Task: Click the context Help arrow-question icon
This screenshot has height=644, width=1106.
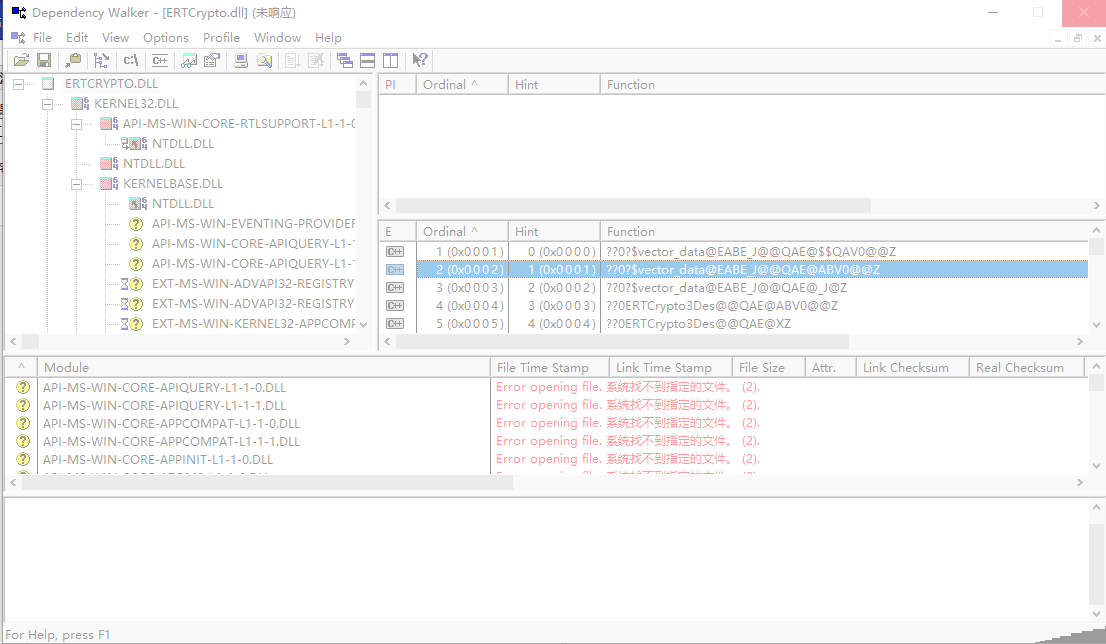Action: pos(420,61)
